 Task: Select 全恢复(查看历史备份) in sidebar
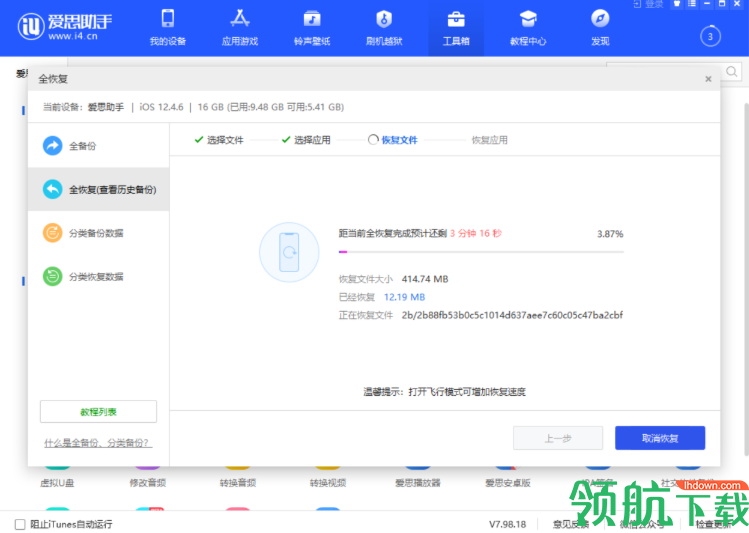(x=99, y=189)
